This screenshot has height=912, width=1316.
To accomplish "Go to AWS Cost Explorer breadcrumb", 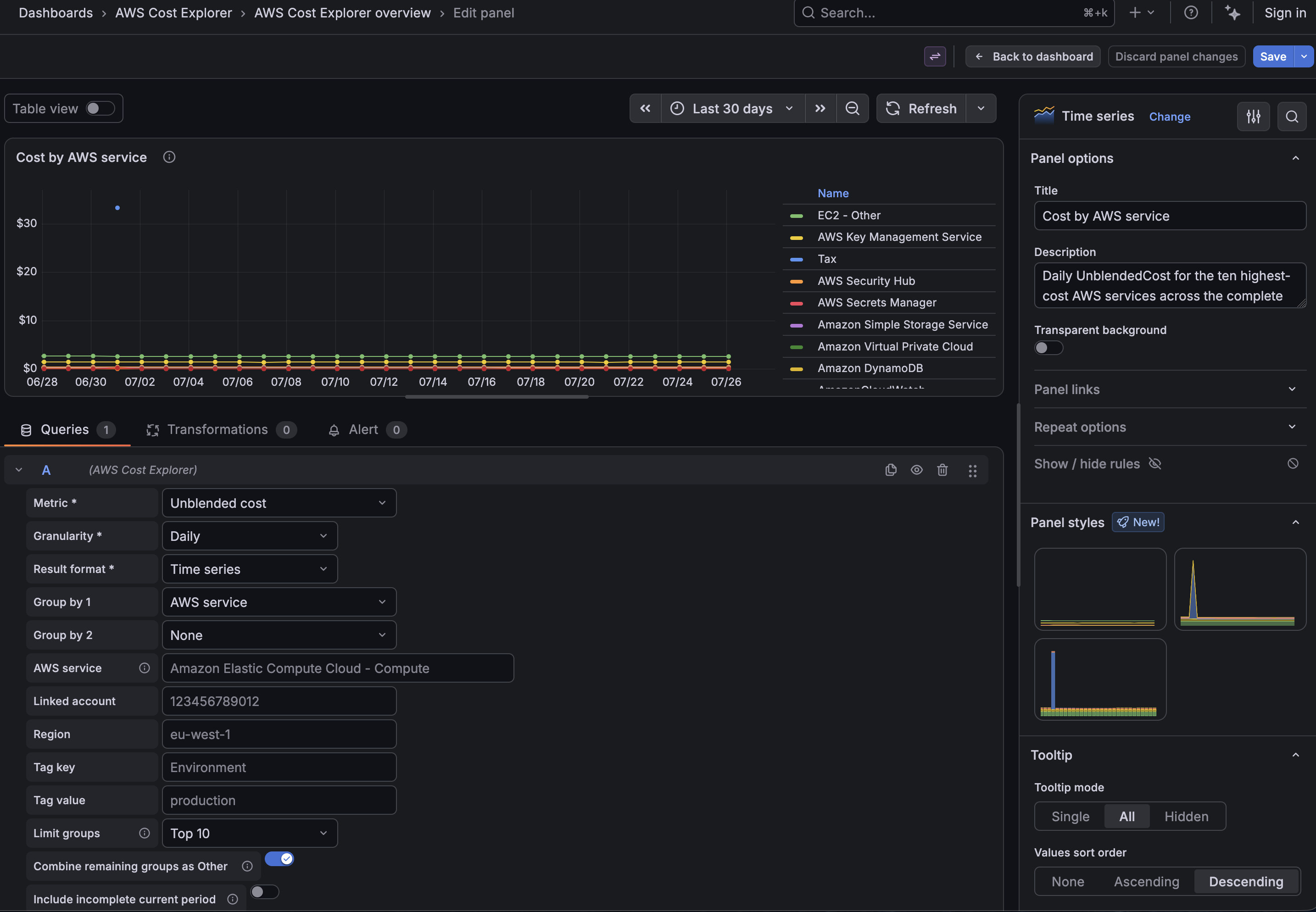I will click(x=174, y=12).
